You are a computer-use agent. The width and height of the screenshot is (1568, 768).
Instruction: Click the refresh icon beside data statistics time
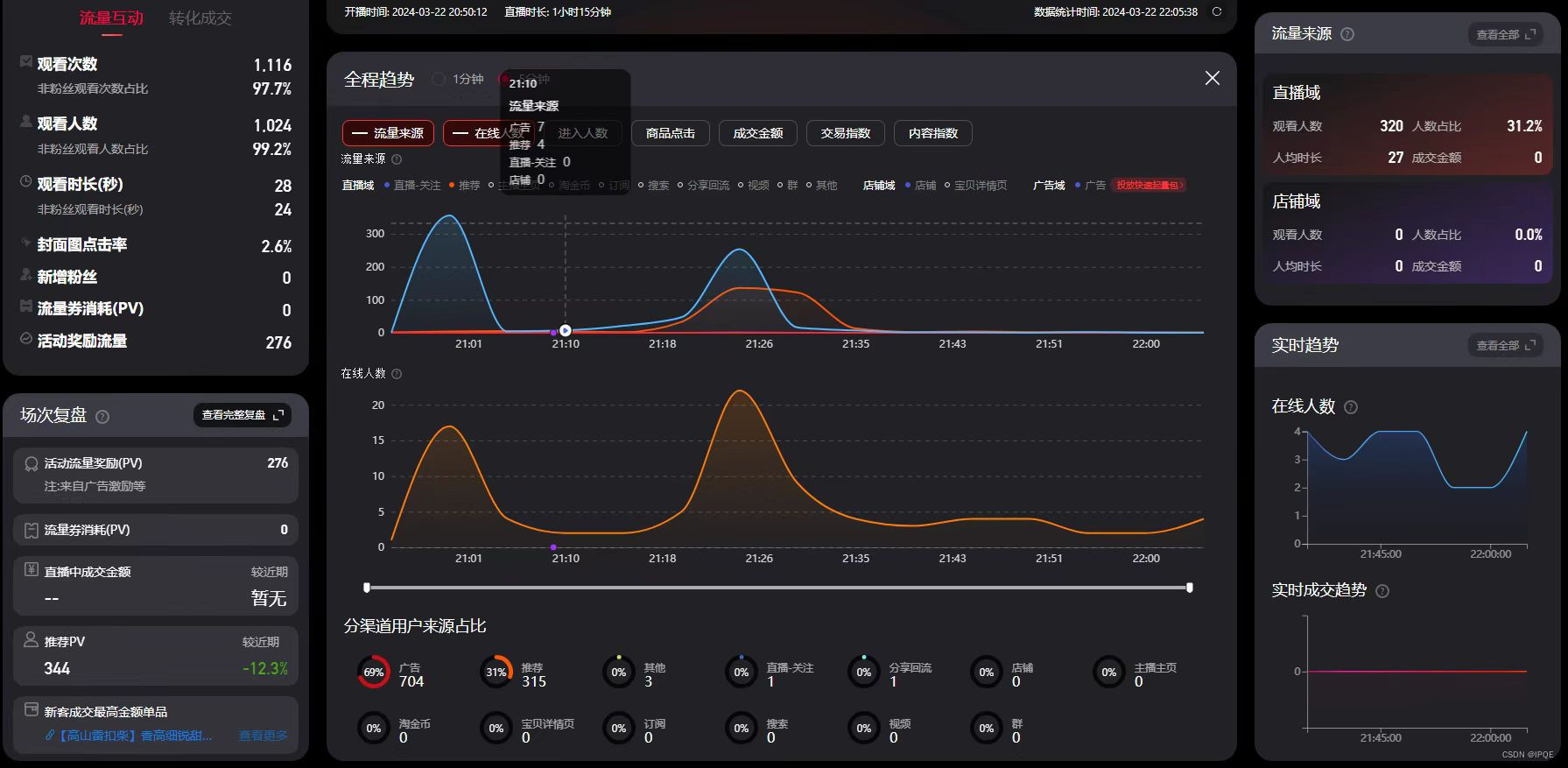(x=1216, y=11)
